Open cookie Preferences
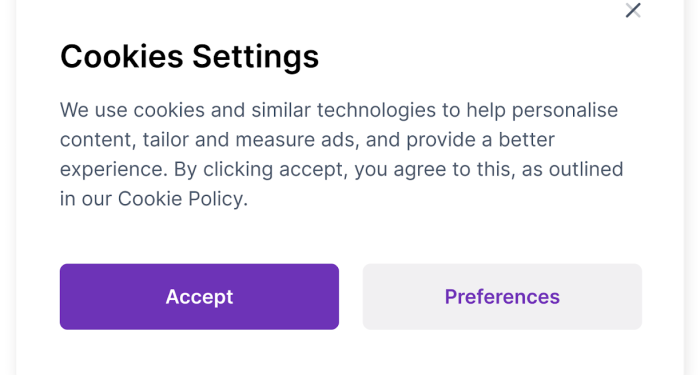Image resolution: width=700 pixels, height=375 pixels. point(502,296)
